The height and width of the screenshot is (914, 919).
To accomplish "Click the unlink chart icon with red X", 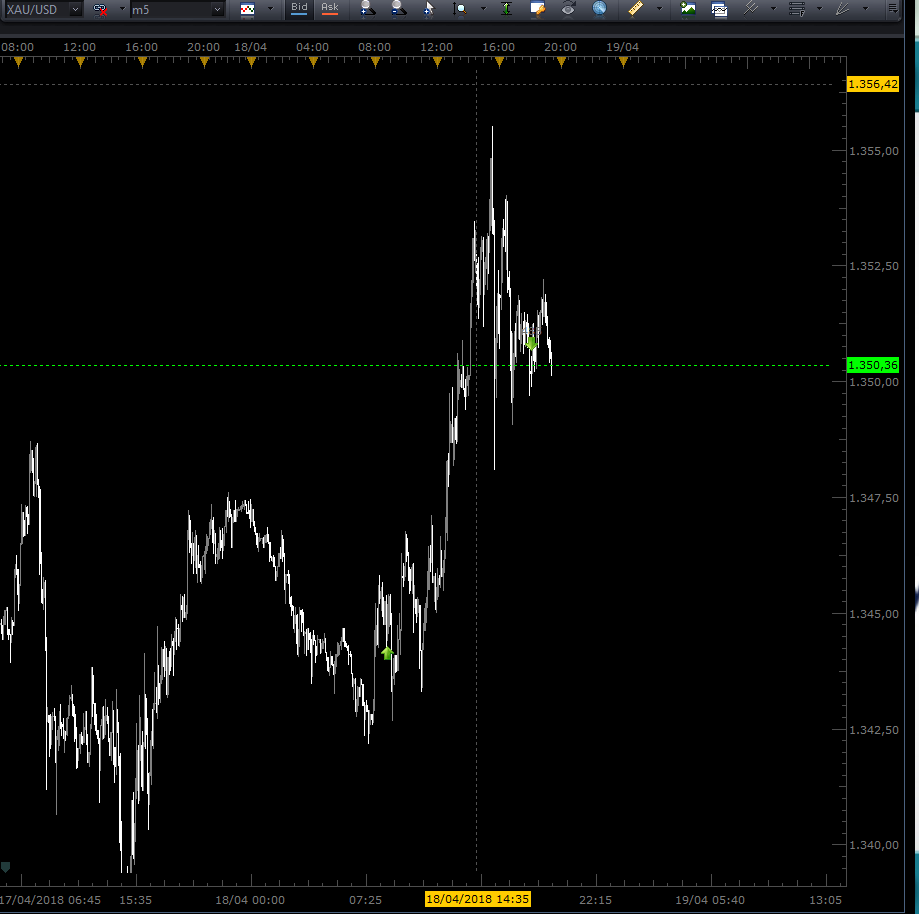I will (101, 9).
